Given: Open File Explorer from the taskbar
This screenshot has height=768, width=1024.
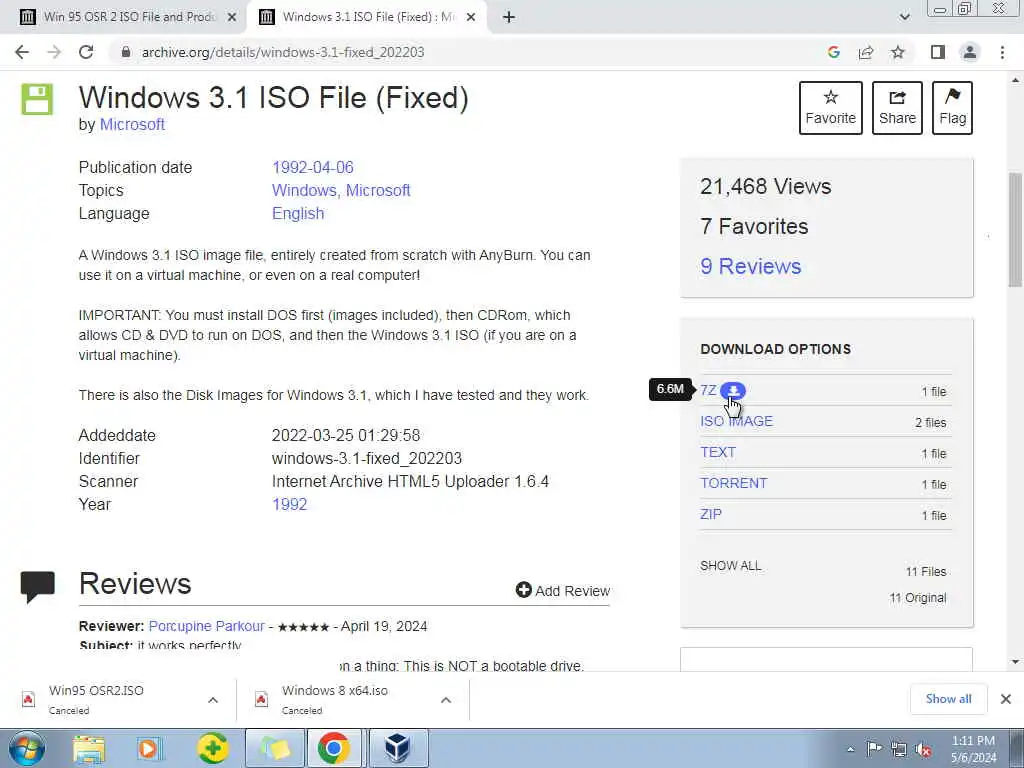Looking at the screenshot, I should pyautogui.click(x=89, y=748).
